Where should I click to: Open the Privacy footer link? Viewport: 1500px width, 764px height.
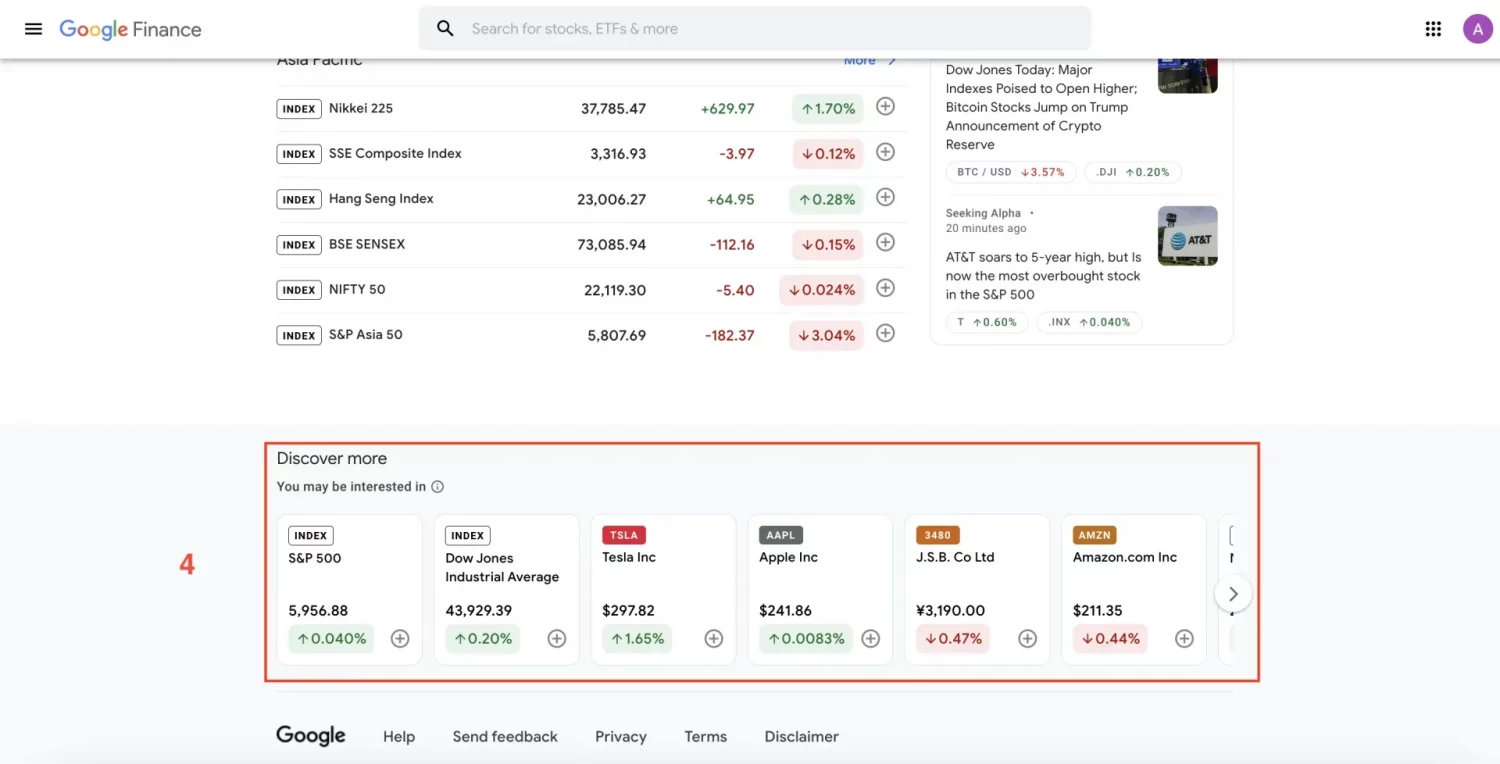(621, 737)
